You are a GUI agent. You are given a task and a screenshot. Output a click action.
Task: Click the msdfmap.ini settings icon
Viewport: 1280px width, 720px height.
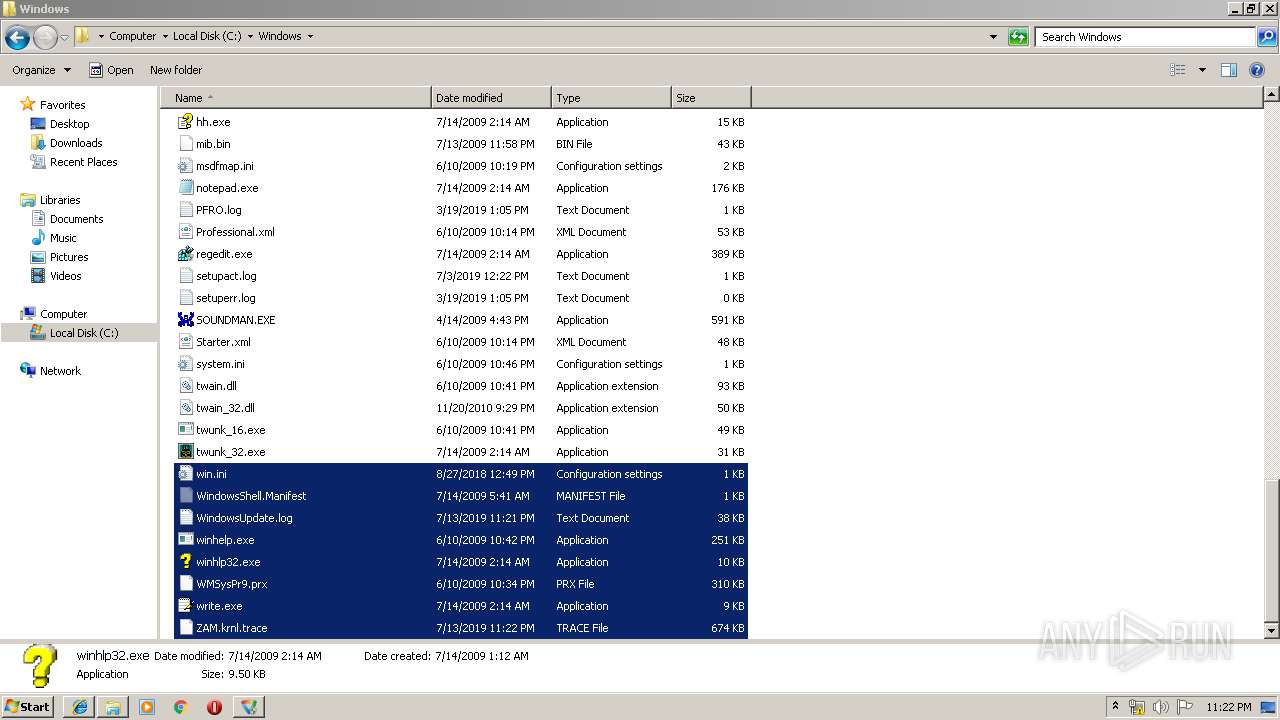(185, 166)
